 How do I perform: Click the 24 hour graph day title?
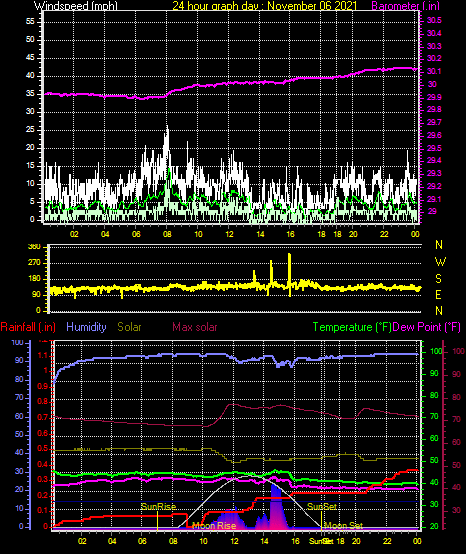pyautogui.click(x=265, y=5)
